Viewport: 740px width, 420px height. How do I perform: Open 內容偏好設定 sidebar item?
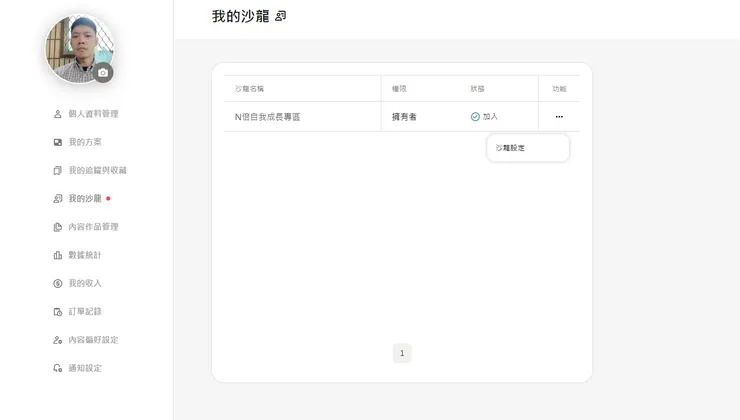click(93, 340)
